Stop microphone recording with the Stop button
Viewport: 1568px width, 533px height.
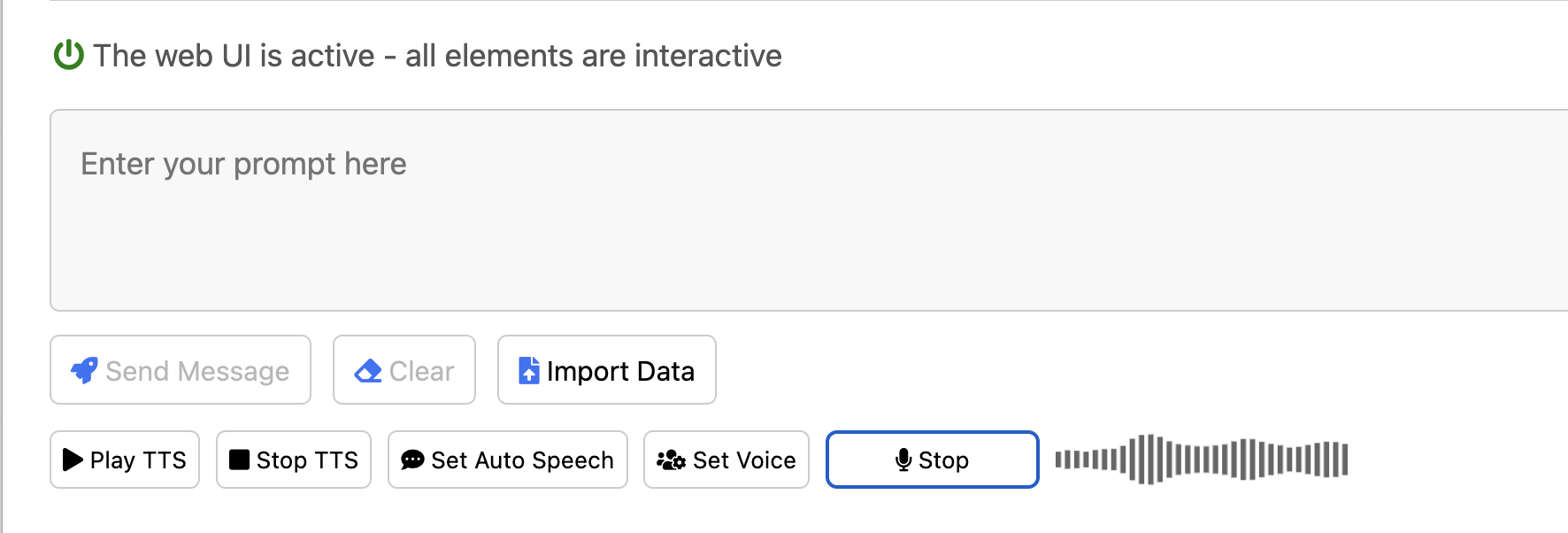933,460
